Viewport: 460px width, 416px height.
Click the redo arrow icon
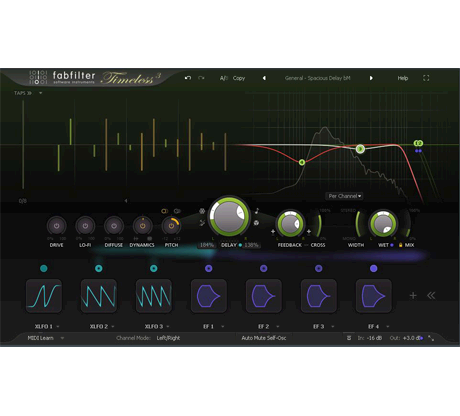(x=201, y=78)
